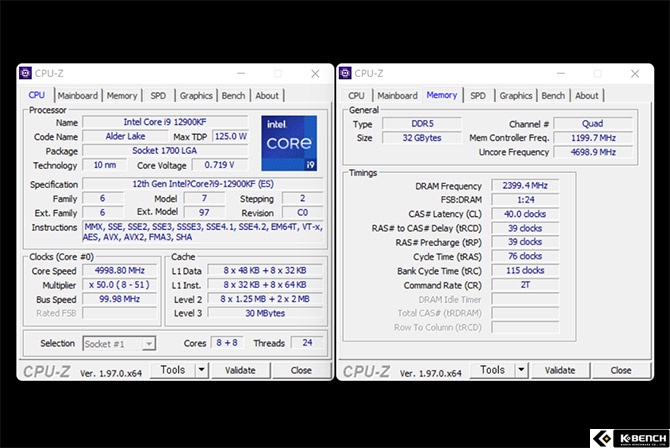Image resolution: width=670 pixels, height=448 pixels.
Task: Click L1 Inst. value '8 x 32 KB + 8 x 64 KB'
Action: pos(265,285)
